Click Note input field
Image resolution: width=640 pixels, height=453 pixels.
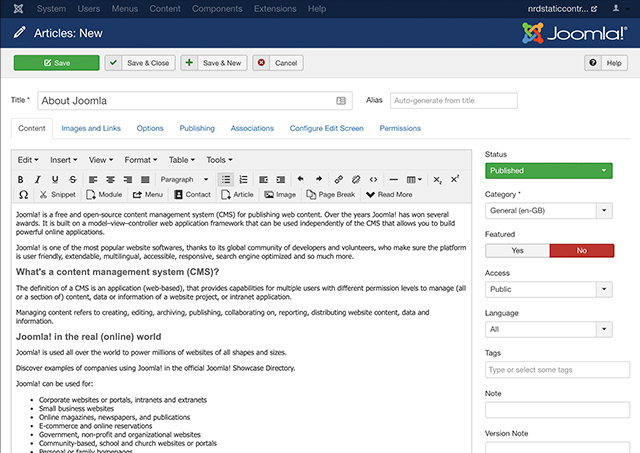[557, 410]
